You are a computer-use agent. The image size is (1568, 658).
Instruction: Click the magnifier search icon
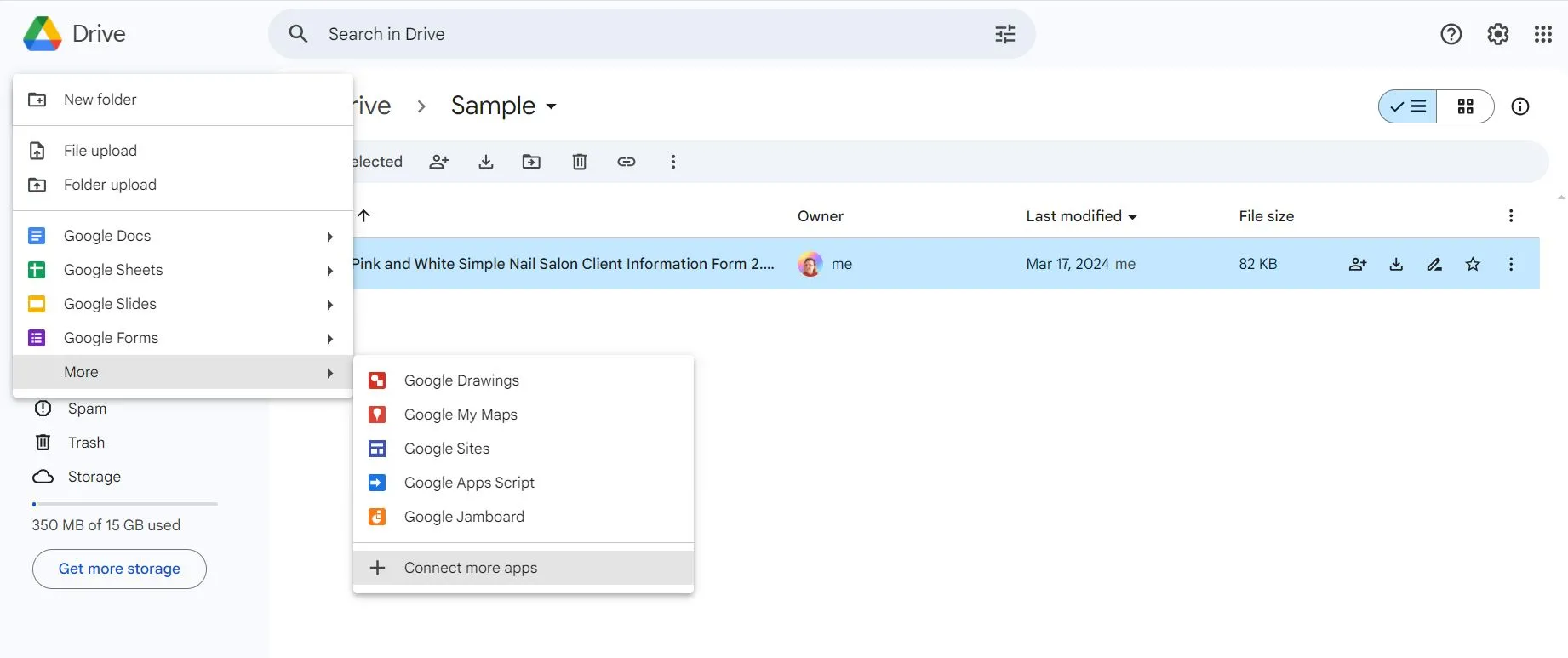(298, 34)
